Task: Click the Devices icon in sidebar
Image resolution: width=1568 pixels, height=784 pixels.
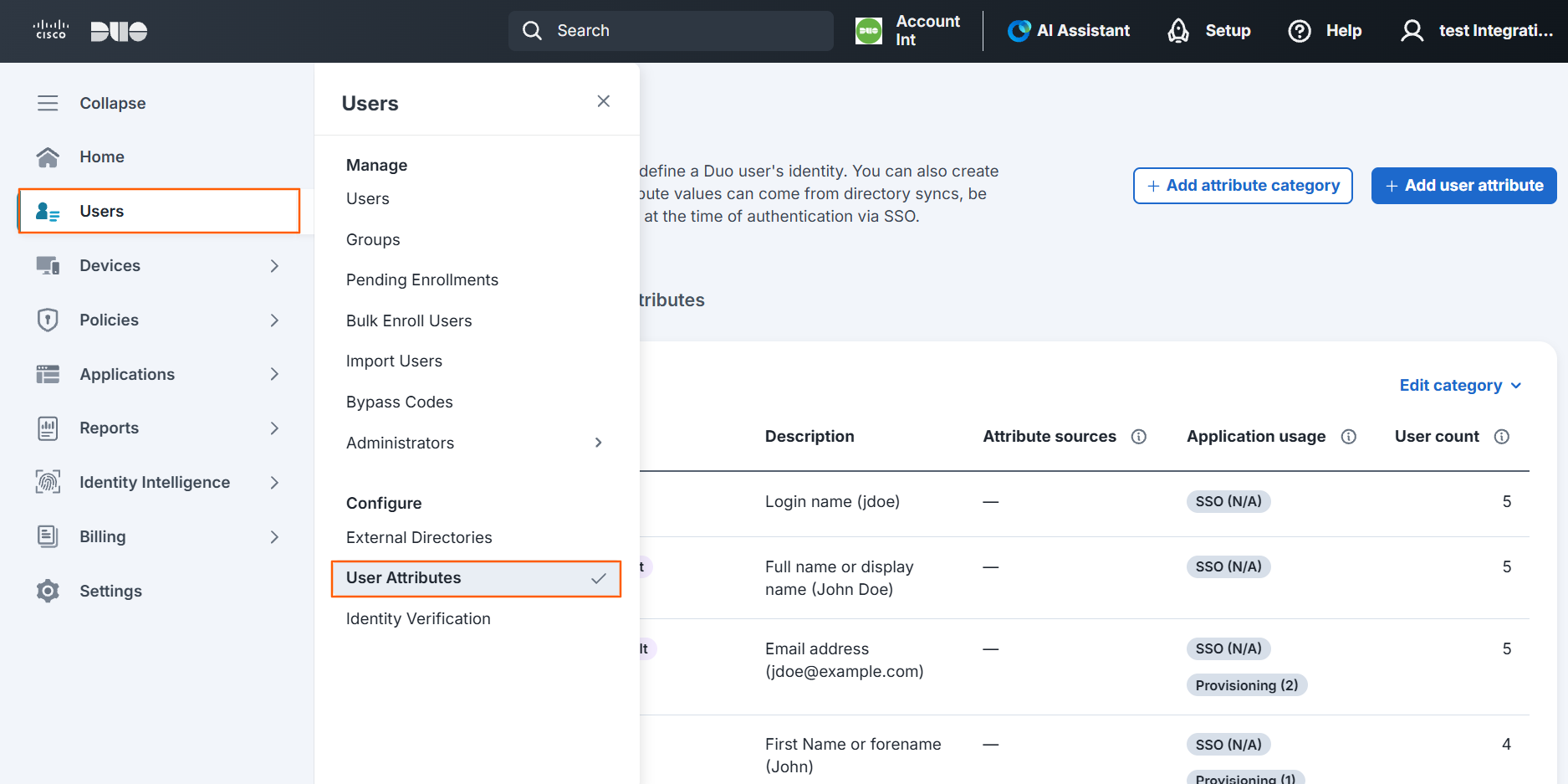Action: point(48,265)
